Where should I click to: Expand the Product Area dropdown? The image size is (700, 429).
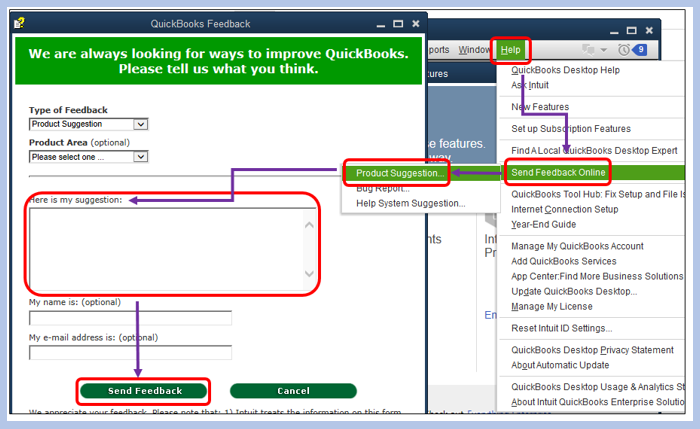[88, 157]
